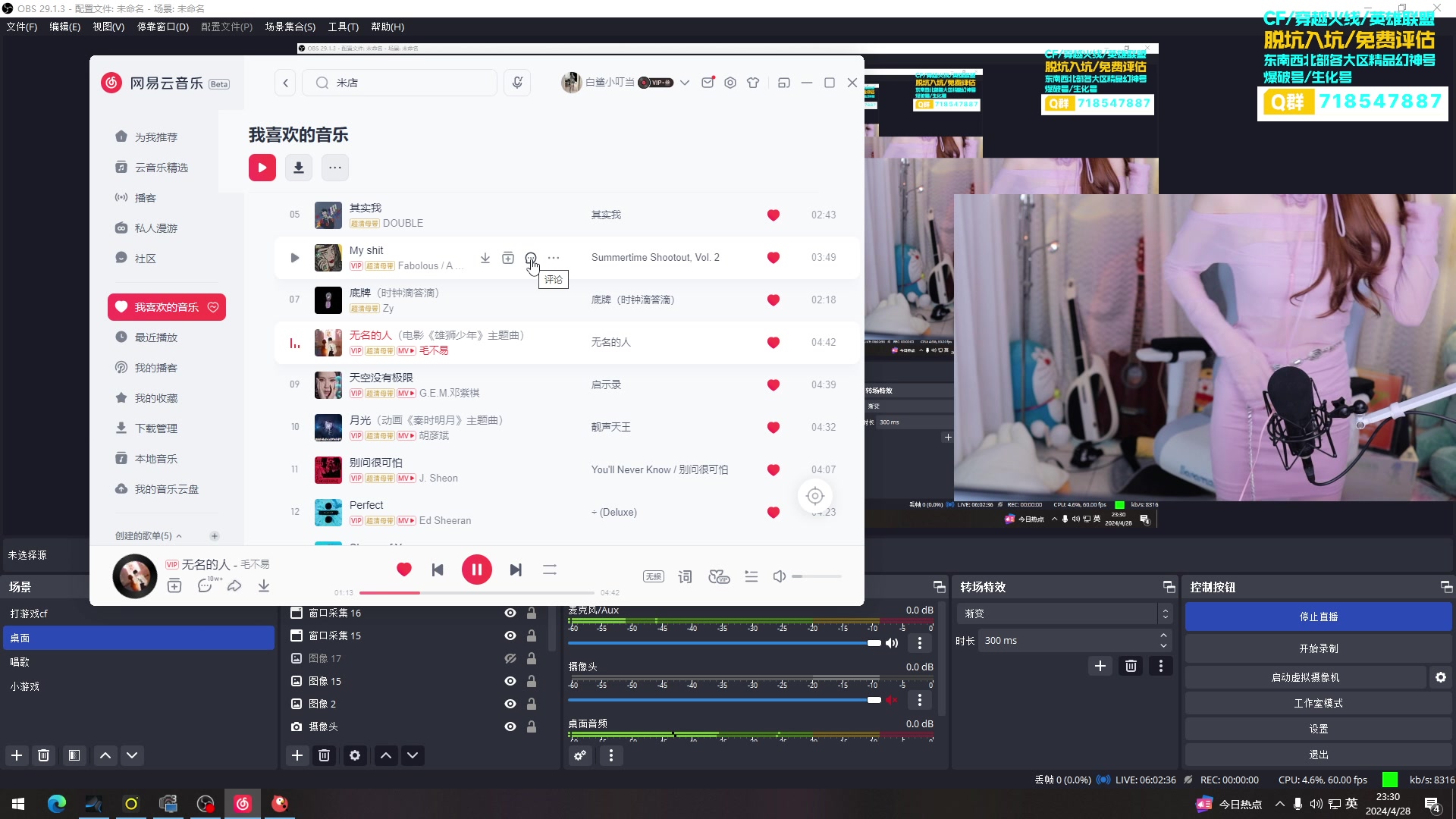
Task: Unlike the song 其实我
Action: [773, 215]
